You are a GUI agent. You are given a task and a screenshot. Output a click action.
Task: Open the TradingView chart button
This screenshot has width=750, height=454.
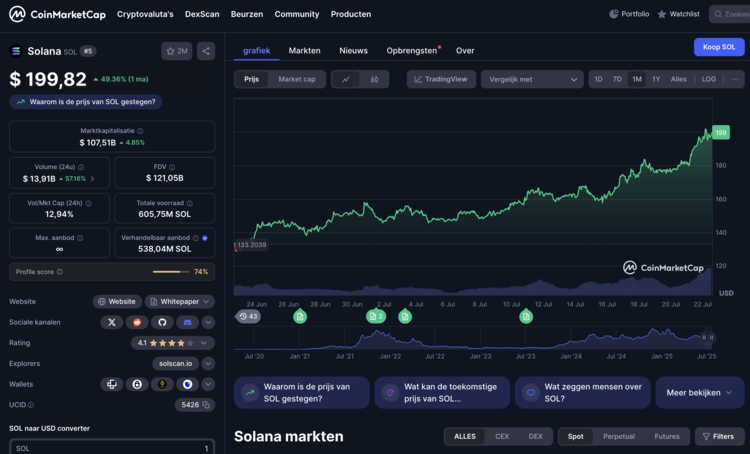[441, 79]
